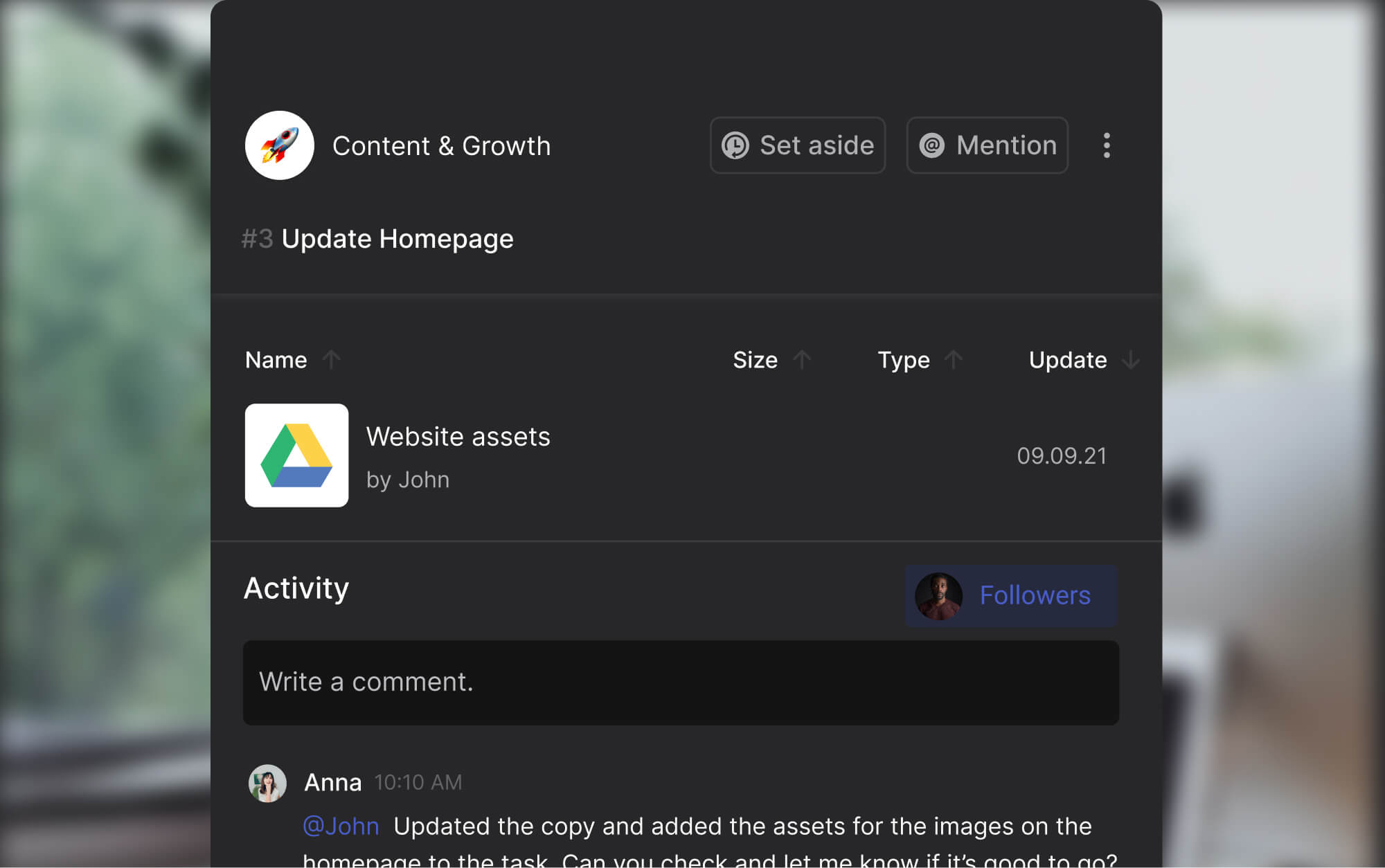The width and height of the screenshot is (1385, 868).
Task: Focus the Write a comment field
Action: click(681, 682)
